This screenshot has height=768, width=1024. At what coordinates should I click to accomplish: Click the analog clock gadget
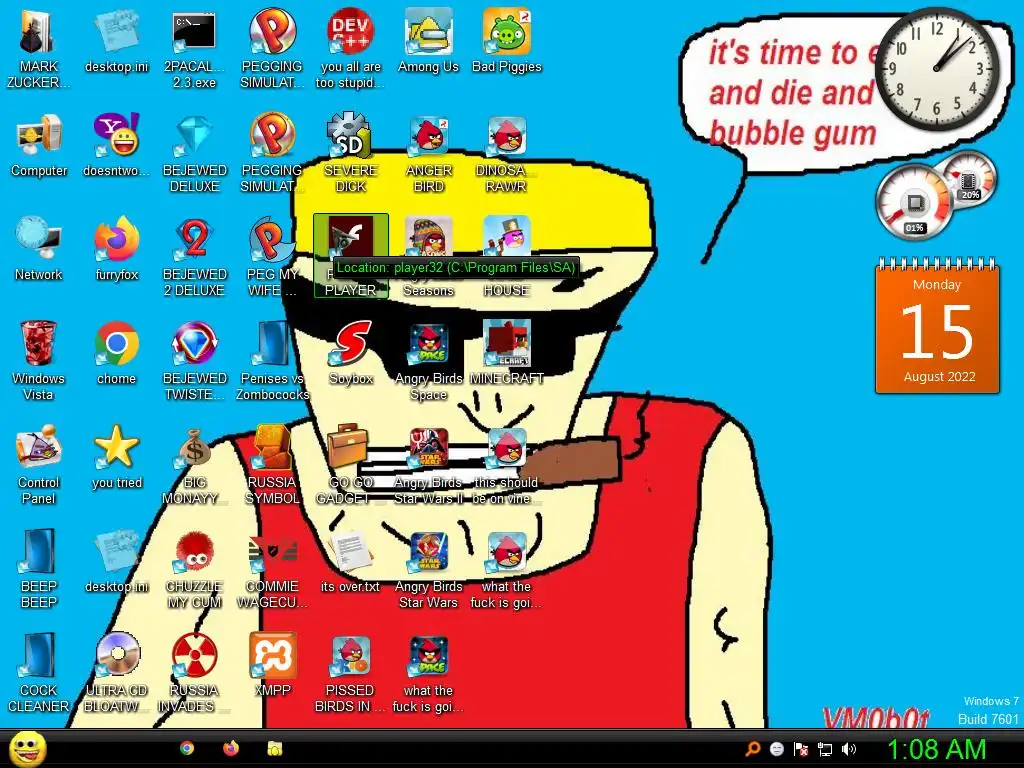point(936,69)
